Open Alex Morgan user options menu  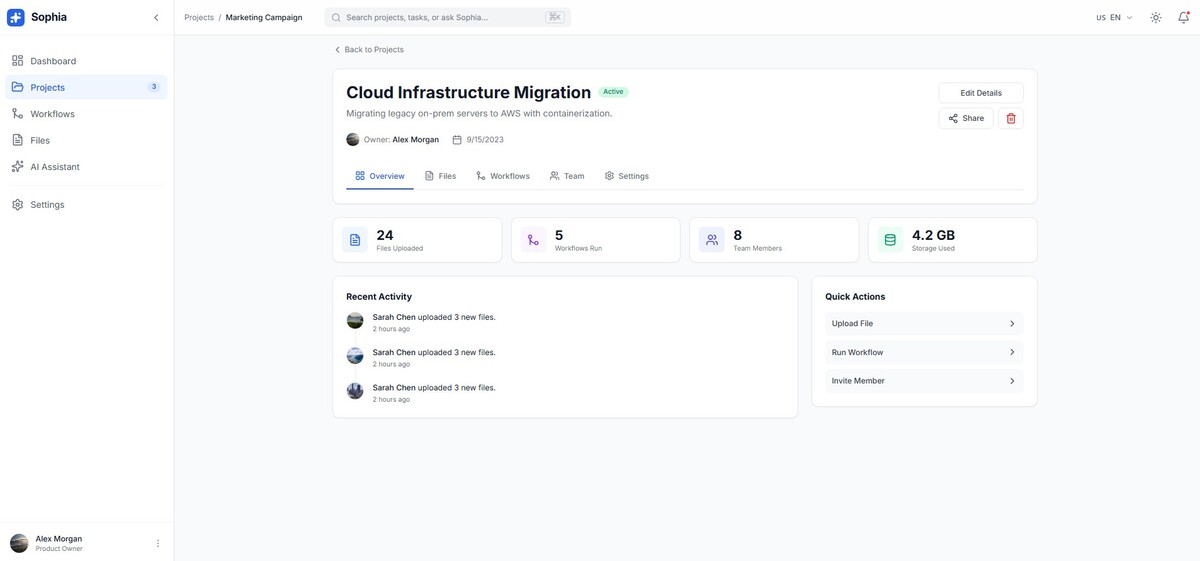click(158, 543)
